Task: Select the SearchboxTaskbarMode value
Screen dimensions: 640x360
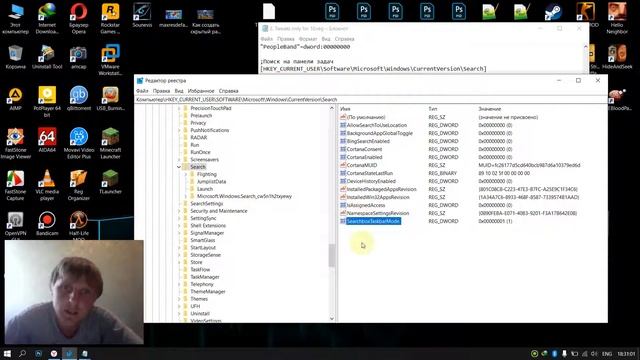Action: click(373, 221)
